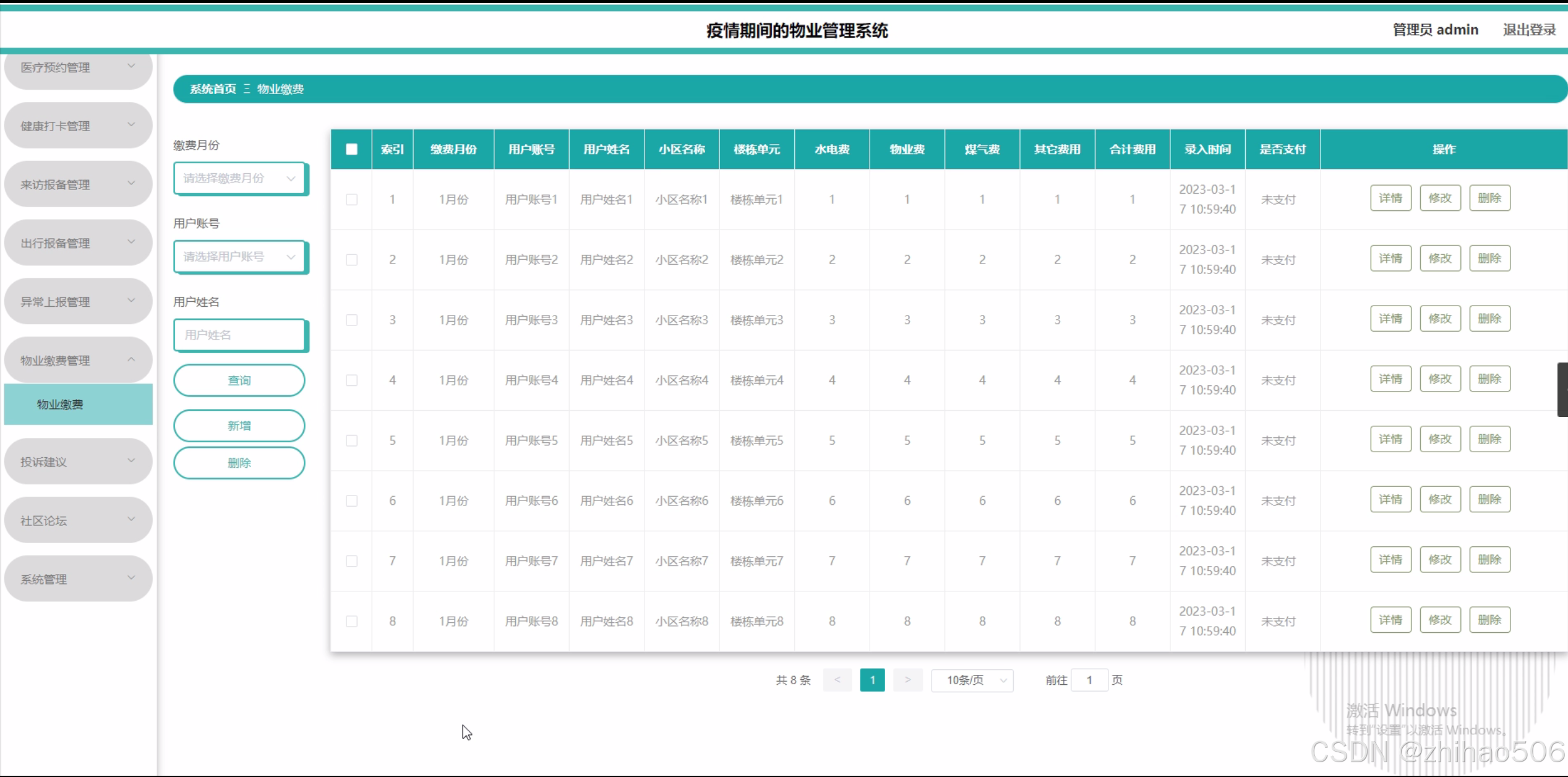Select checkbox for row 5
The height and width of the screenshot is (777, 1568).
[x=351, y=440]
